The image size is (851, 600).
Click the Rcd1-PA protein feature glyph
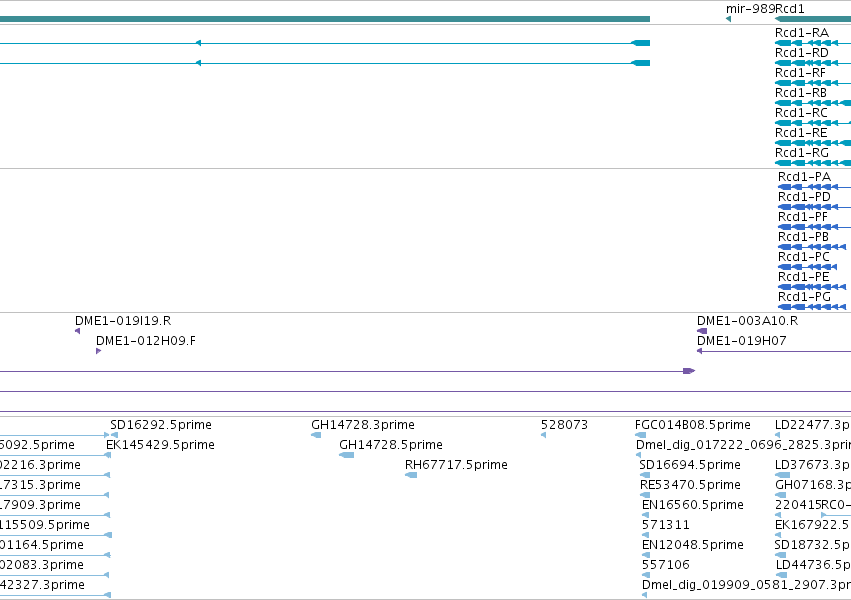814,187
